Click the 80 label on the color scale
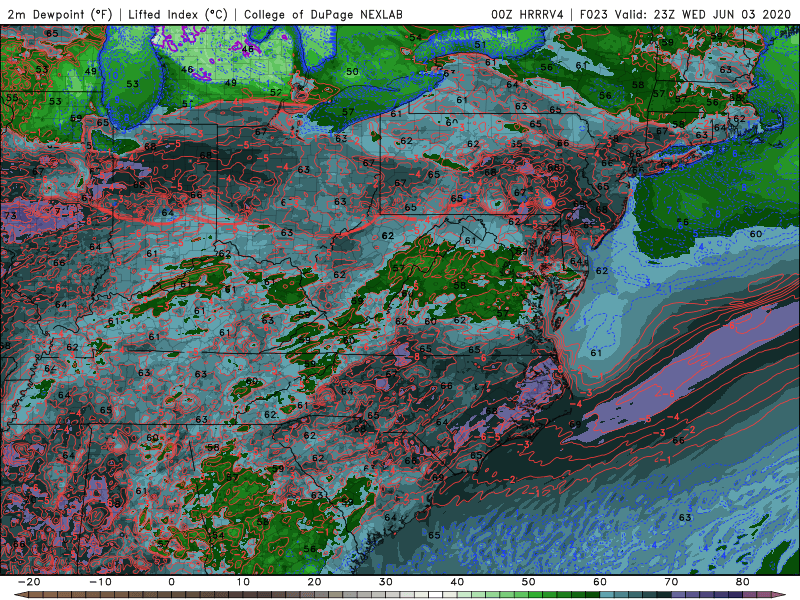This screenshot has width=800, height=600. coord(743,582)
